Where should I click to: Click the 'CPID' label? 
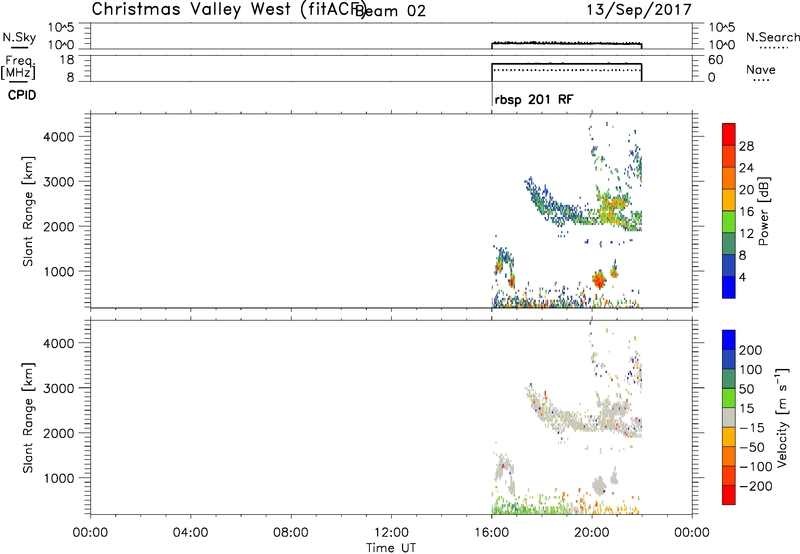pyautogui.click(x=21, y=95)
